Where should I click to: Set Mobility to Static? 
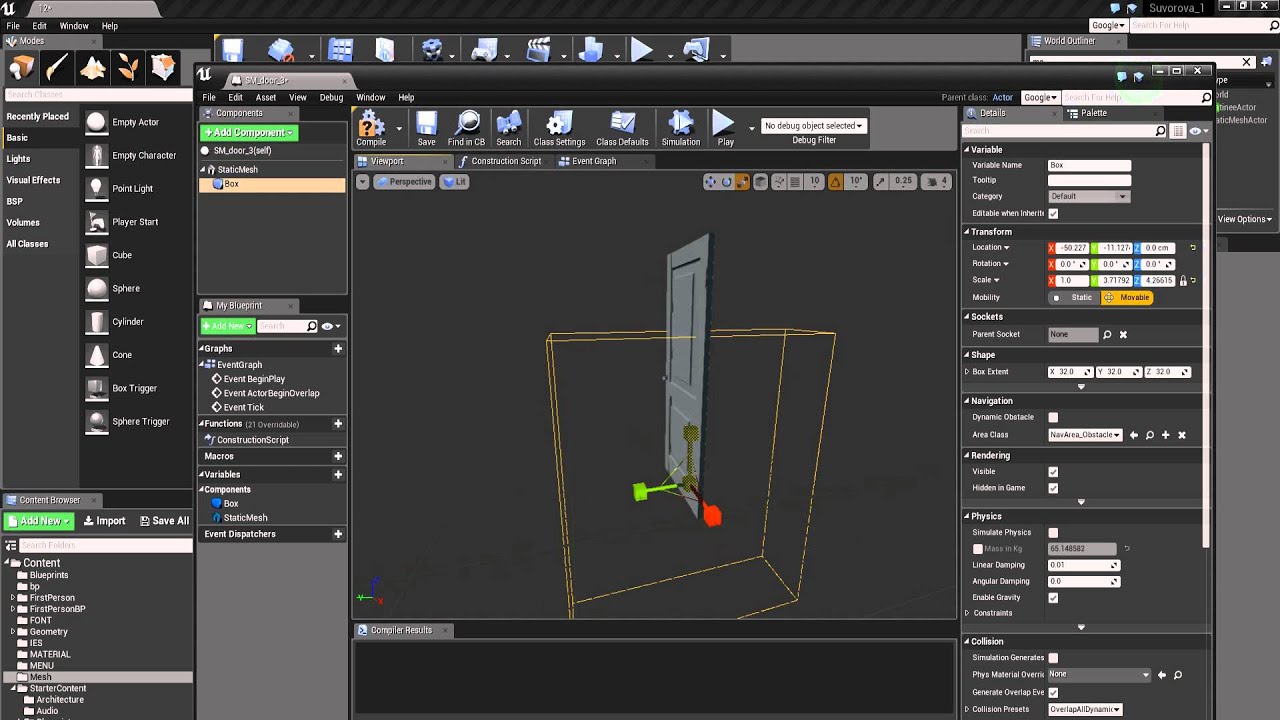[x=1073, y=297]
